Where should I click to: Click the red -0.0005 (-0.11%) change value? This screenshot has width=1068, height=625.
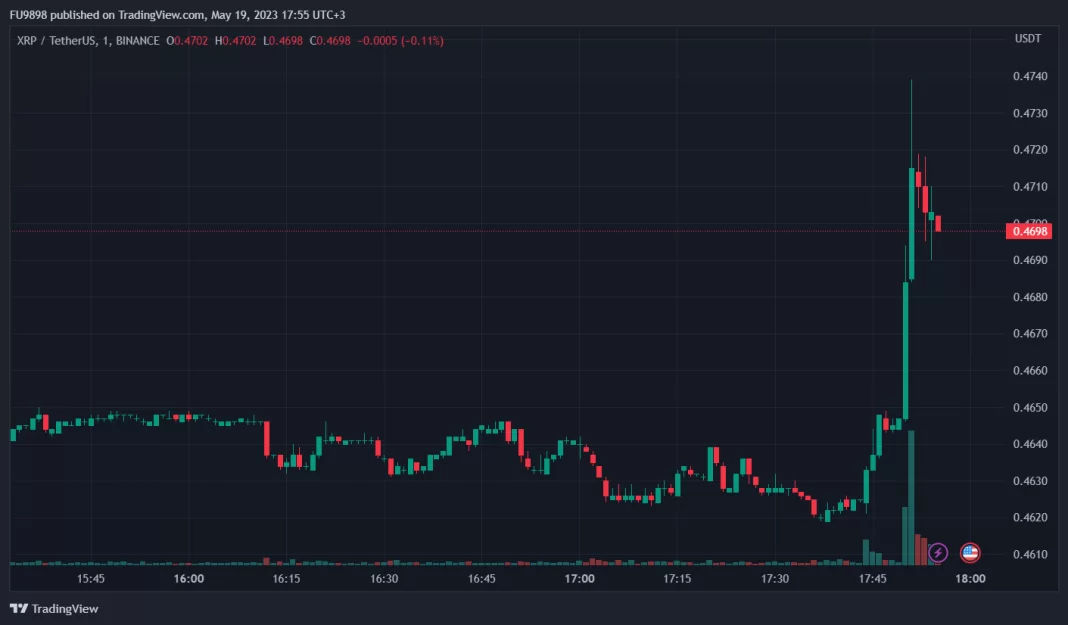click(401, 40)
